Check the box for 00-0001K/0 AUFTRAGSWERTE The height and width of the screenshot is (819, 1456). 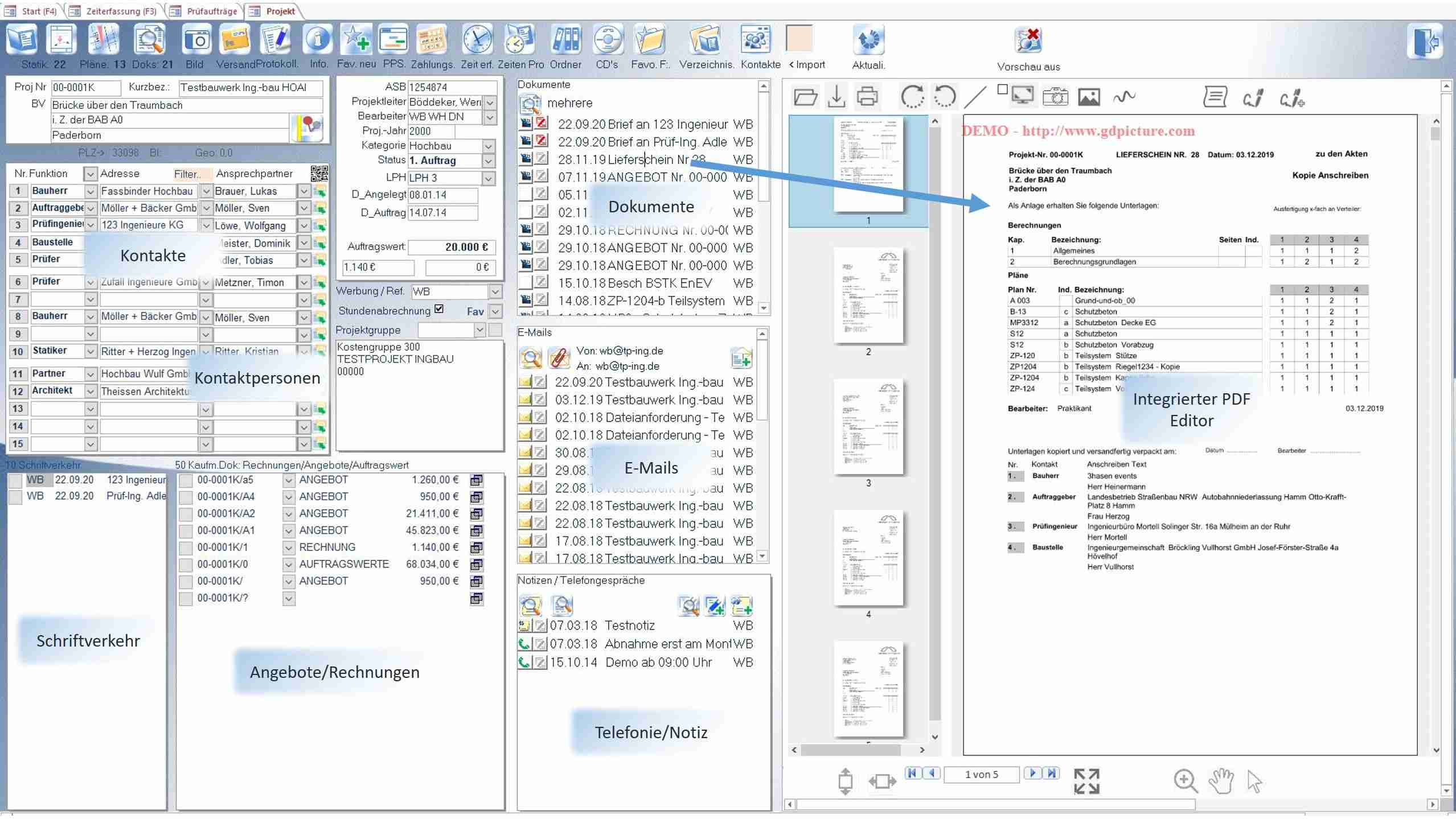coord(186,565)
